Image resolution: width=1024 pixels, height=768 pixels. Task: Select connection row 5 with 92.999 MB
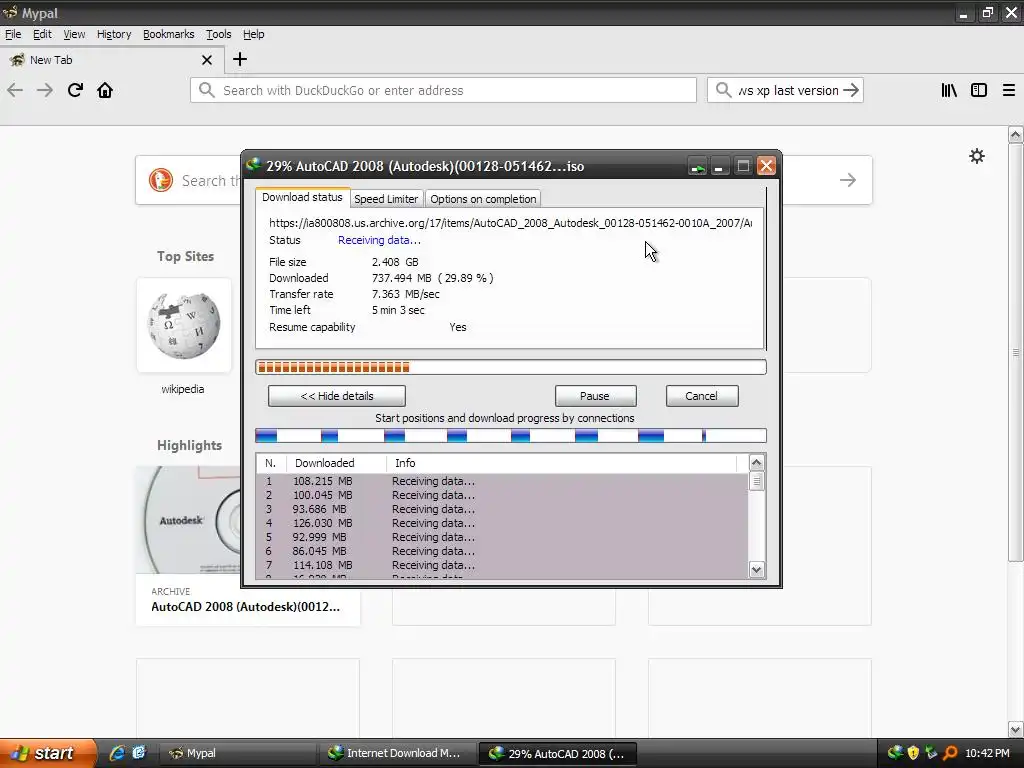pyautogui.click(x=502, y=537)
